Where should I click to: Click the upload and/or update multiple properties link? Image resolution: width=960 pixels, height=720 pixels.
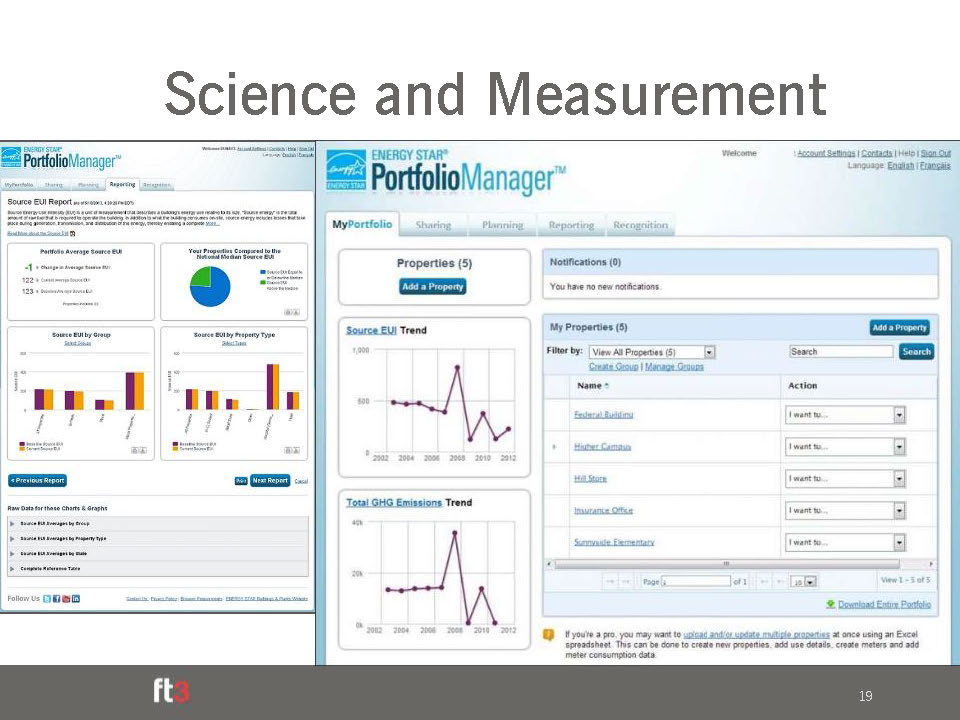click(x=756, y=634)
